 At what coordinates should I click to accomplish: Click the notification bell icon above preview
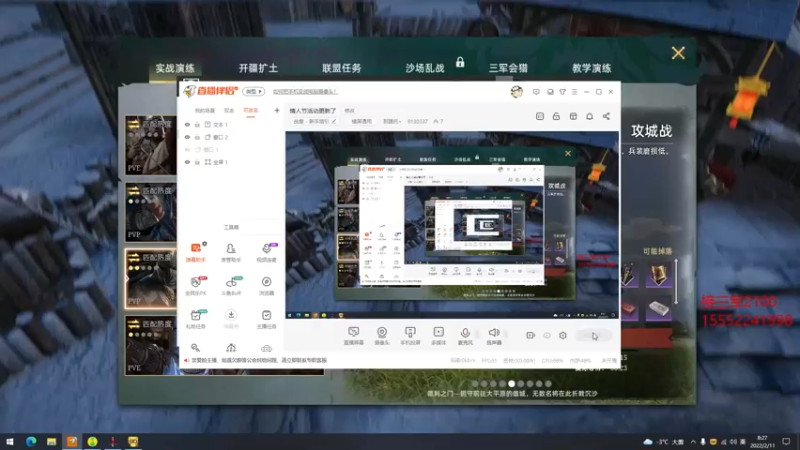[x=589, y=116]
